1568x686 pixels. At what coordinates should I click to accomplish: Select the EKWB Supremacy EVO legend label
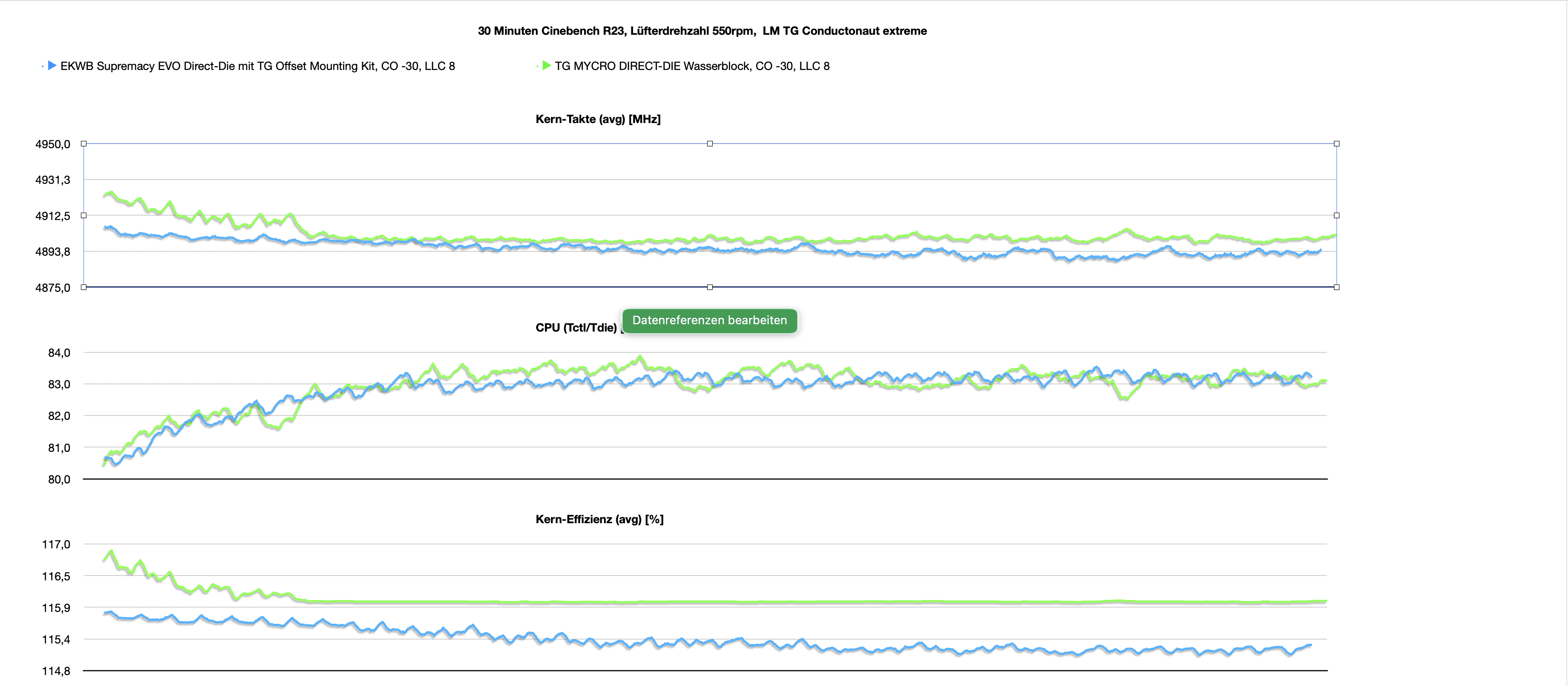(x=257, y=66)
